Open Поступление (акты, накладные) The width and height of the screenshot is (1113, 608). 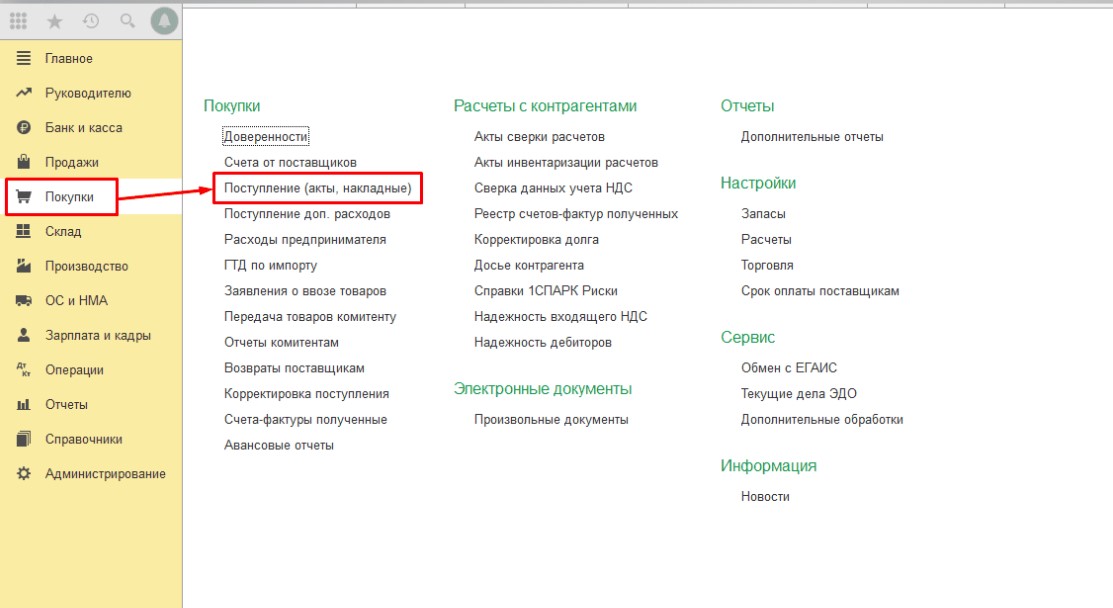318,188
